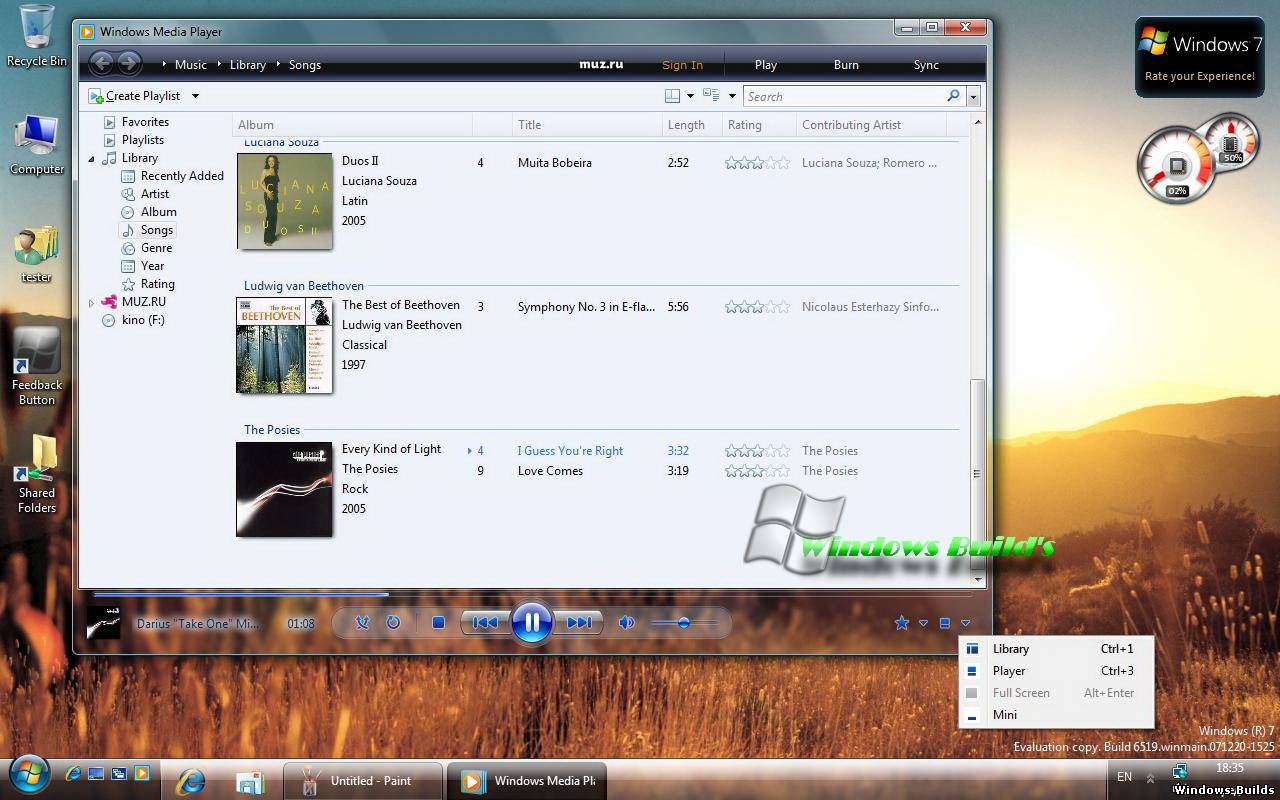The width and height of the screenshot is (1280, 800).
Task: Click the Ludwig van Beethoven group header
Action: click(304, 286)
